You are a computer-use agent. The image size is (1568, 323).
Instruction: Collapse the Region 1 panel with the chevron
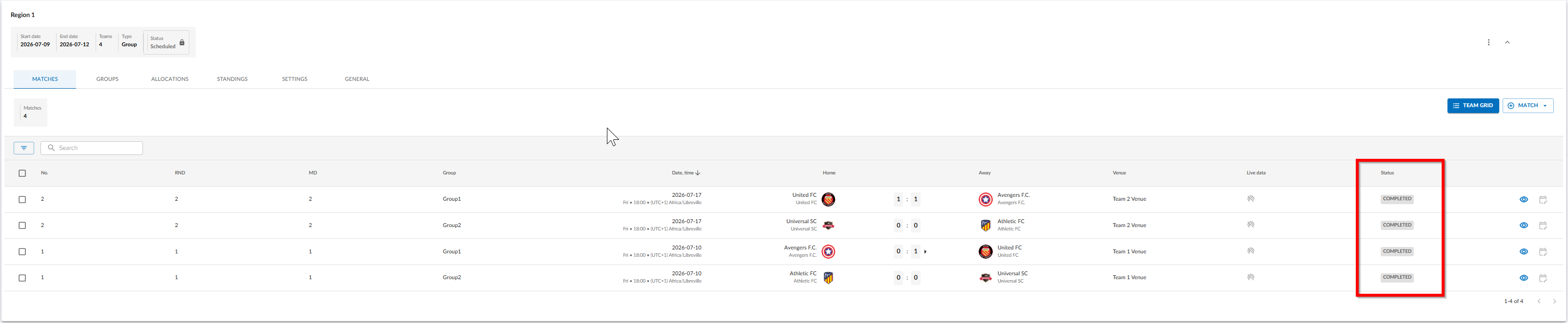pos(1507,42)
